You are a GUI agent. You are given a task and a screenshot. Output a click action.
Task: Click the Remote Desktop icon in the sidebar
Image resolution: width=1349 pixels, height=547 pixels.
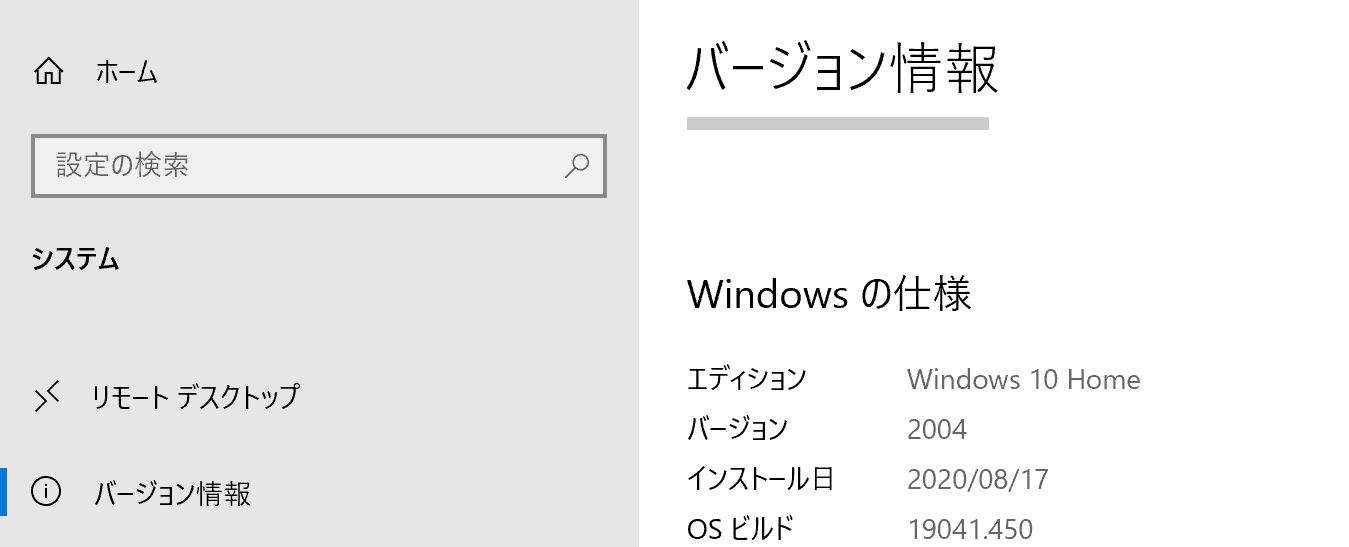[48, 397]
